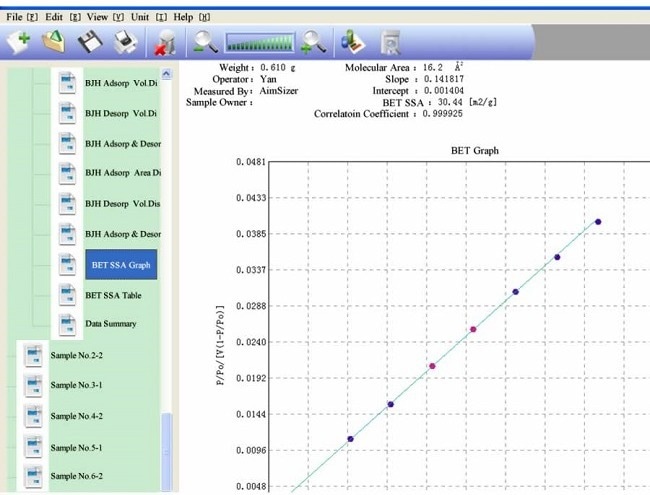Click the document icon beside BET SSA Table
This screenshot has width=650, height=495.
67,295
